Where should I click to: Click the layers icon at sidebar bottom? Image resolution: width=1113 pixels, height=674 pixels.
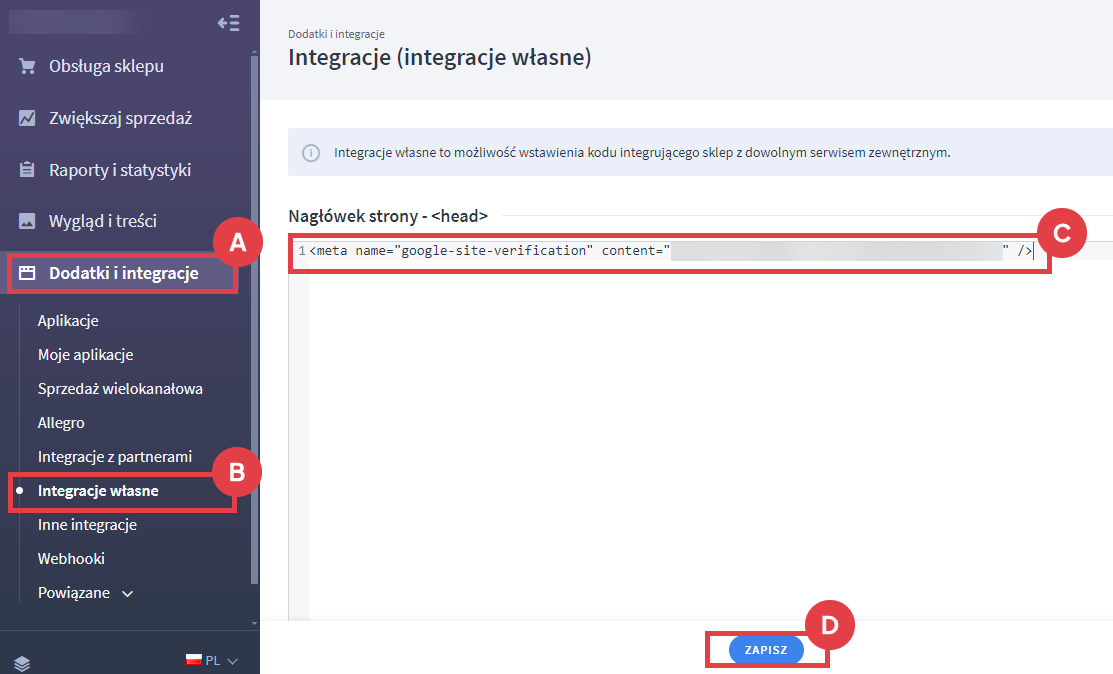[22, 662]
